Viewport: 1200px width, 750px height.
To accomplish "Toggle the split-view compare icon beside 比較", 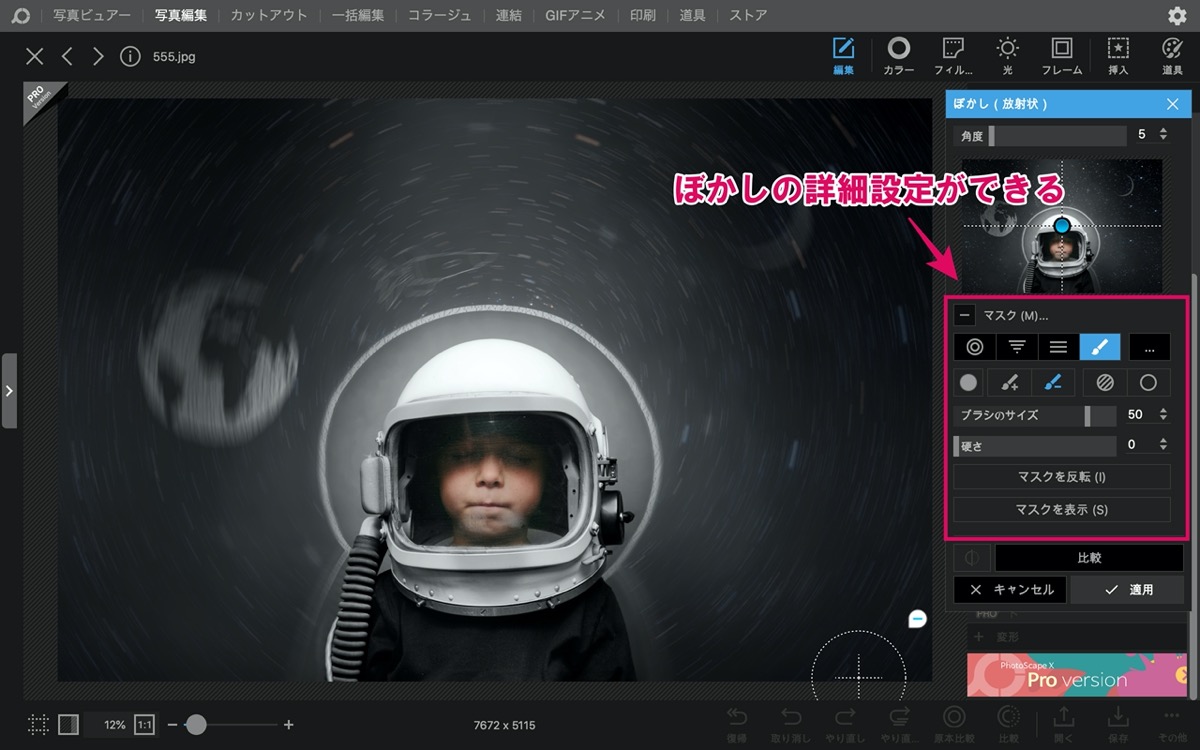I will click(x=972, y=558).
